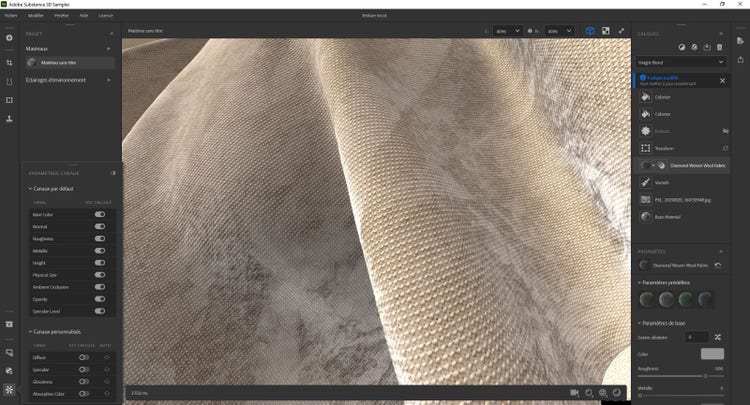Enable the Diffuse custom channel
The height and width of the screenshot is (405, 750).
click(x=84, y=357)
